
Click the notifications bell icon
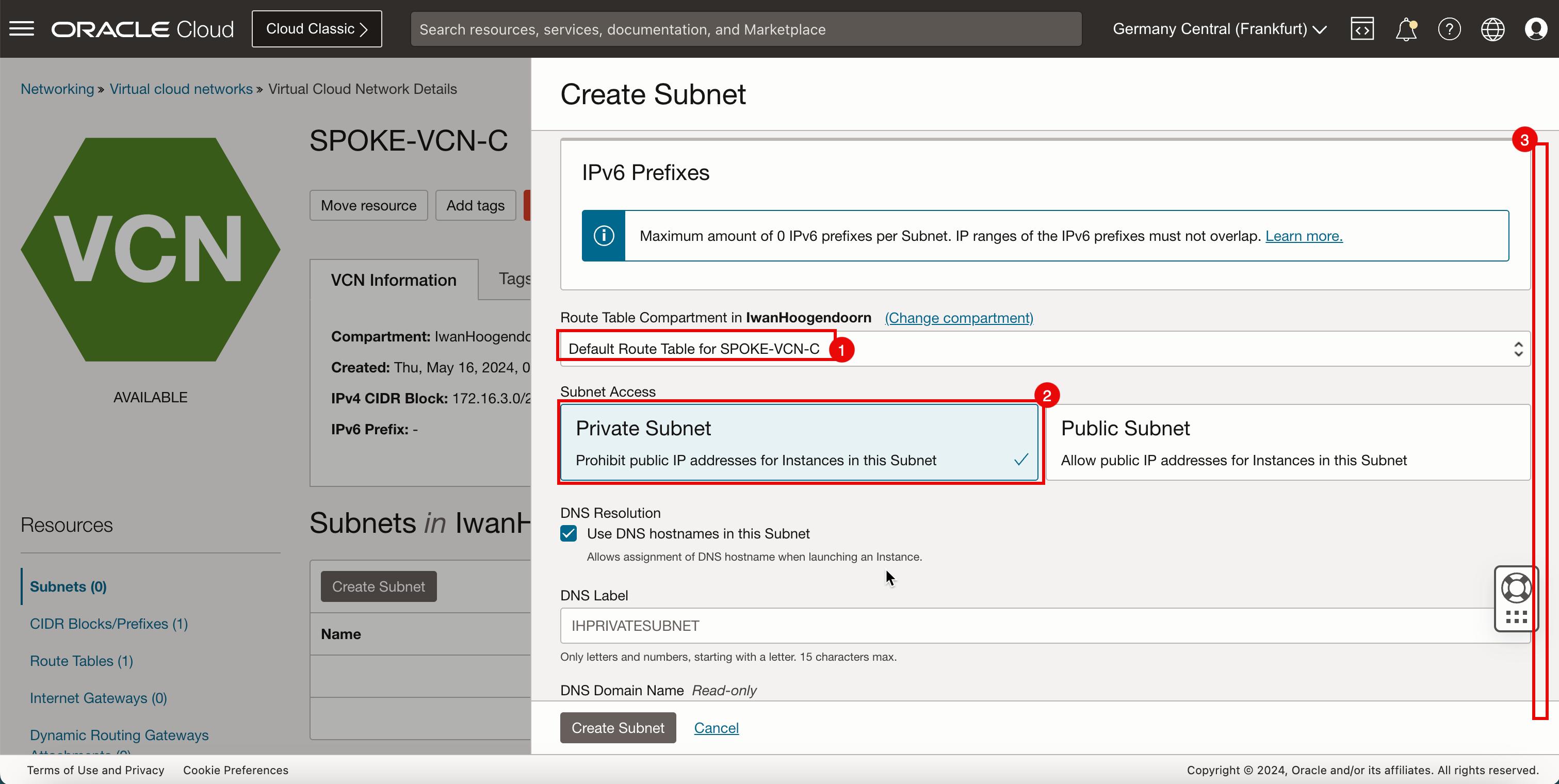click(x=1405, y=29)
